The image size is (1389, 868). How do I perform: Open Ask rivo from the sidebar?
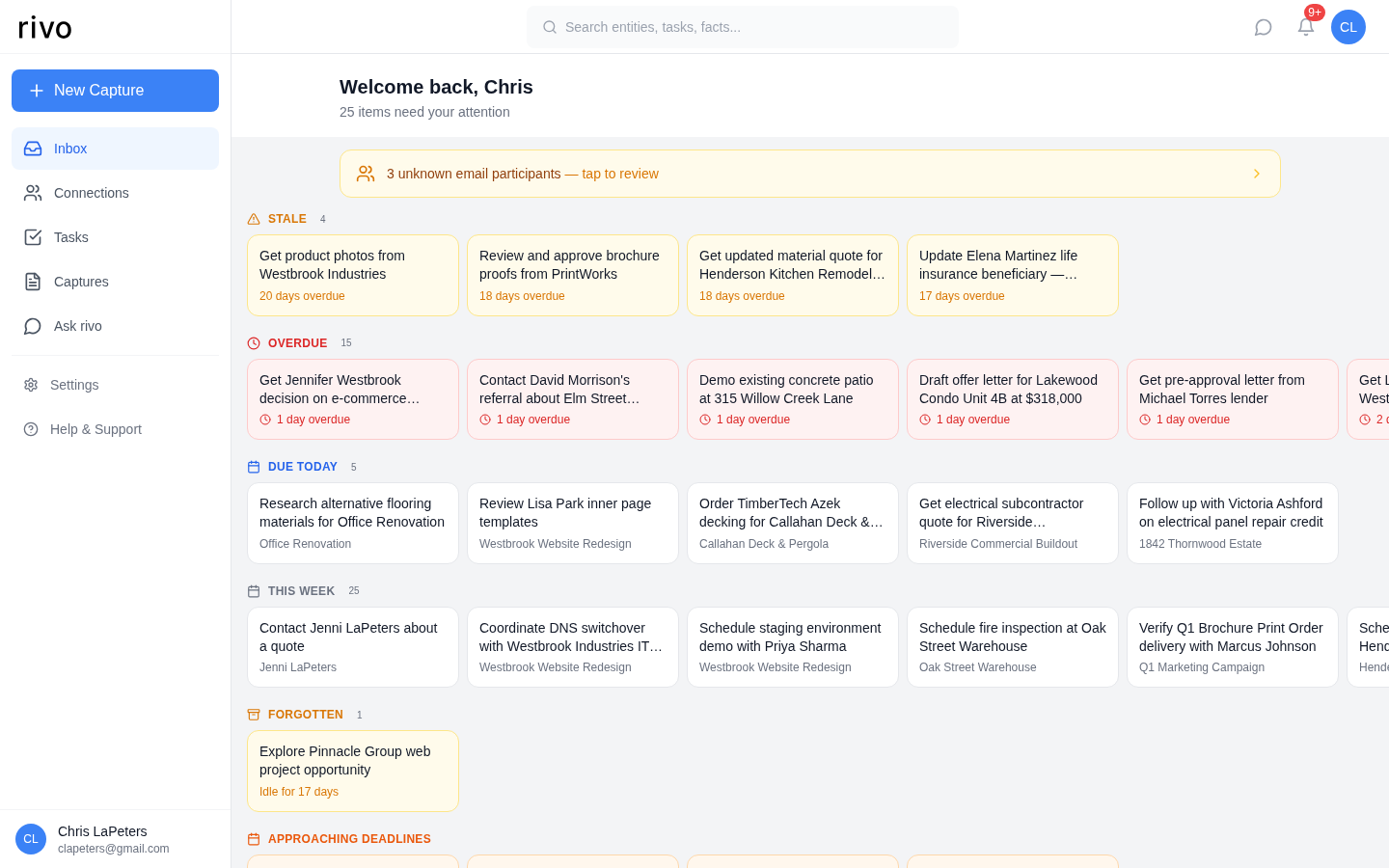[x=33, y=326]
